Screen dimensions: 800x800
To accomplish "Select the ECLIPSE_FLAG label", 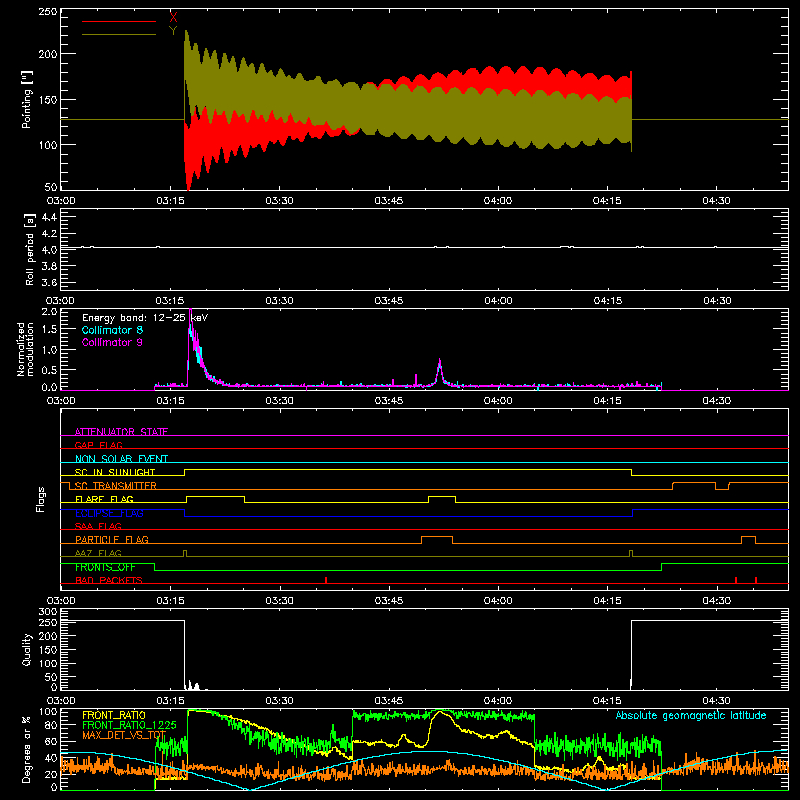I will 109,513.
